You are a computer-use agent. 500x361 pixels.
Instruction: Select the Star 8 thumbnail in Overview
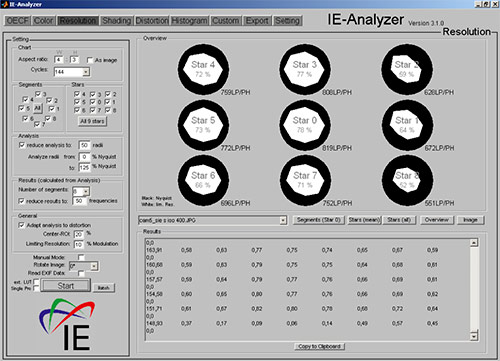407,180
